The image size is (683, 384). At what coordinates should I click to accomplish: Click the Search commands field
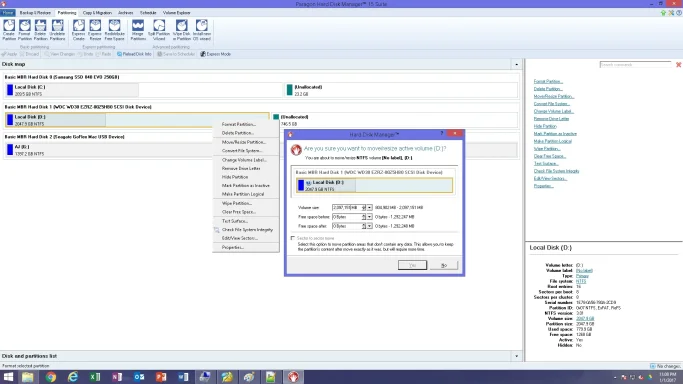[635, 64]
